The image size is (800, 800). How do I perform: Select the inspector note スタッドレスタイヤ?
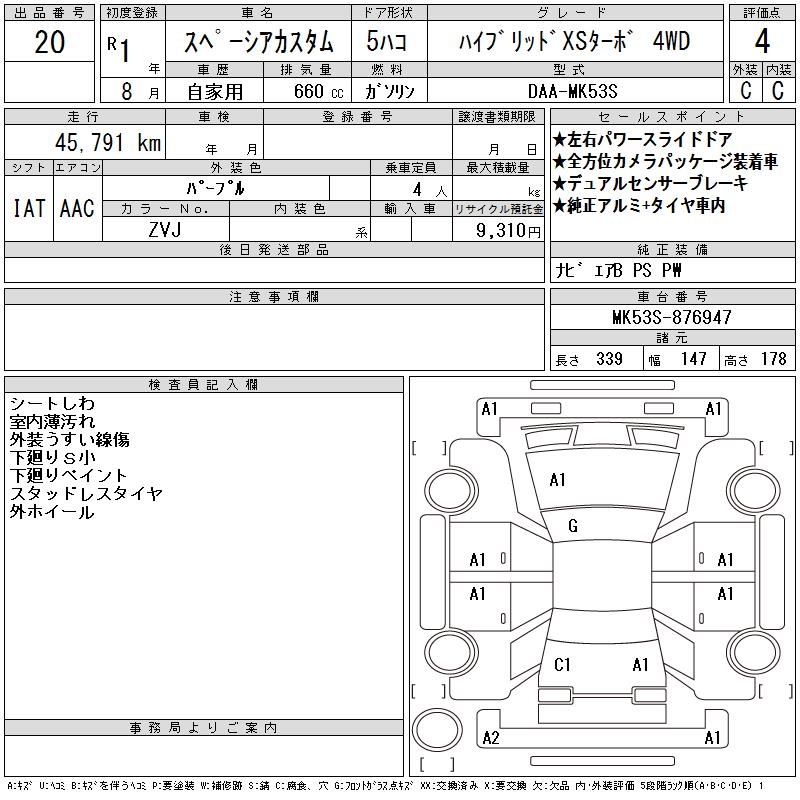(86, 494)
